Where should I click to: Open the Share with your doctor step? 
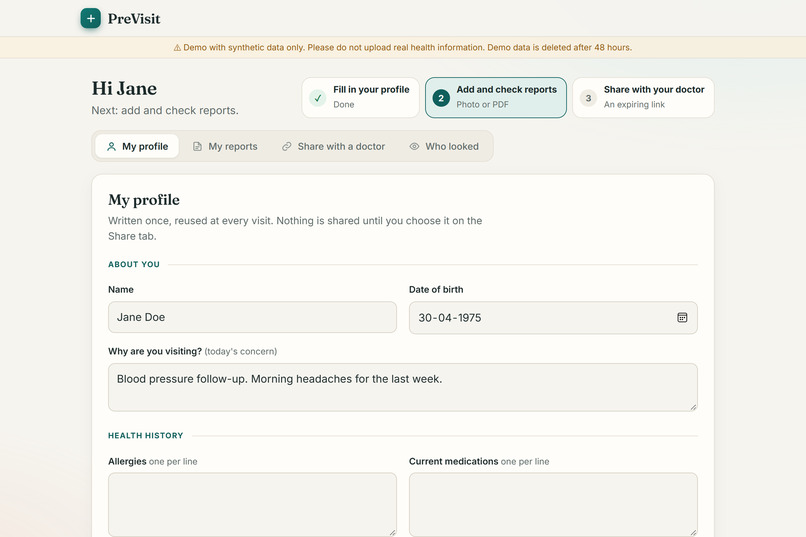pos(643,98)
